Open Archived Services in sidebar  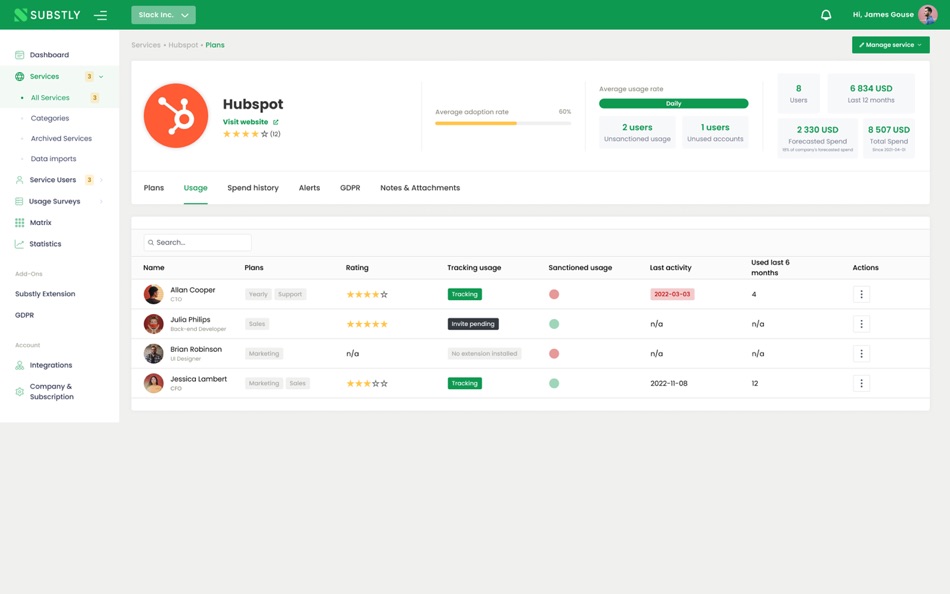pos(61,138)
